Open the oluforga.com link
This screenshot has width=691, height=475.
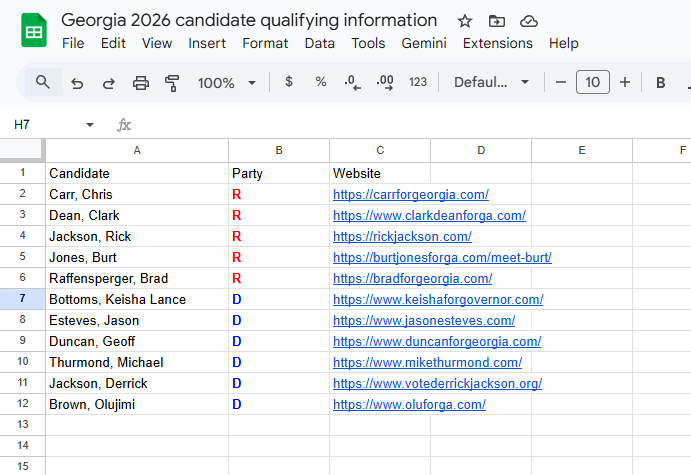pos(409,404)
